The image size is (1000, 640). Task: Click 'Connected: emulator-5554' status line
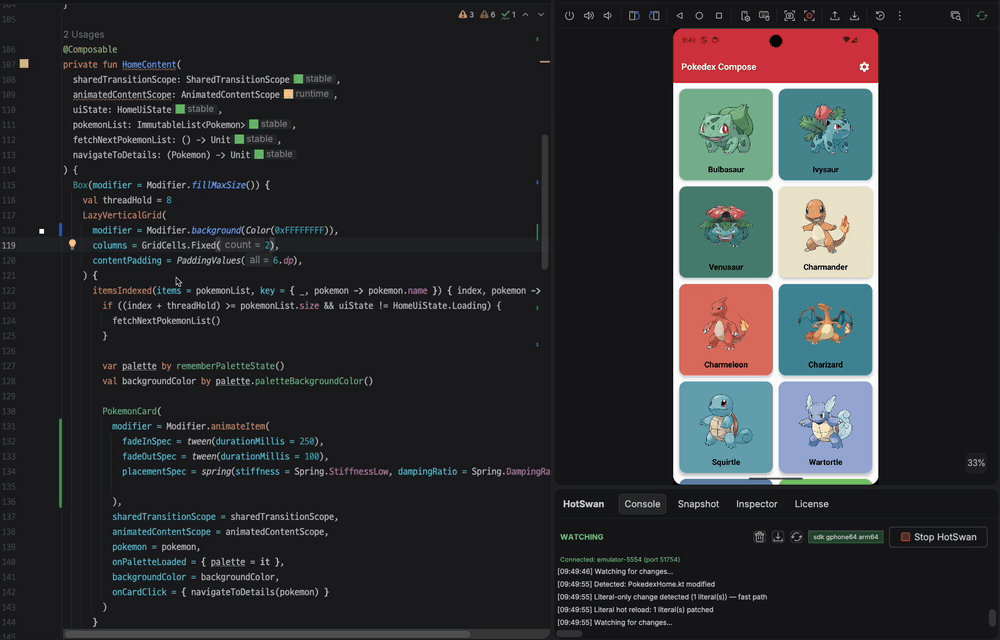click(620, 559)
